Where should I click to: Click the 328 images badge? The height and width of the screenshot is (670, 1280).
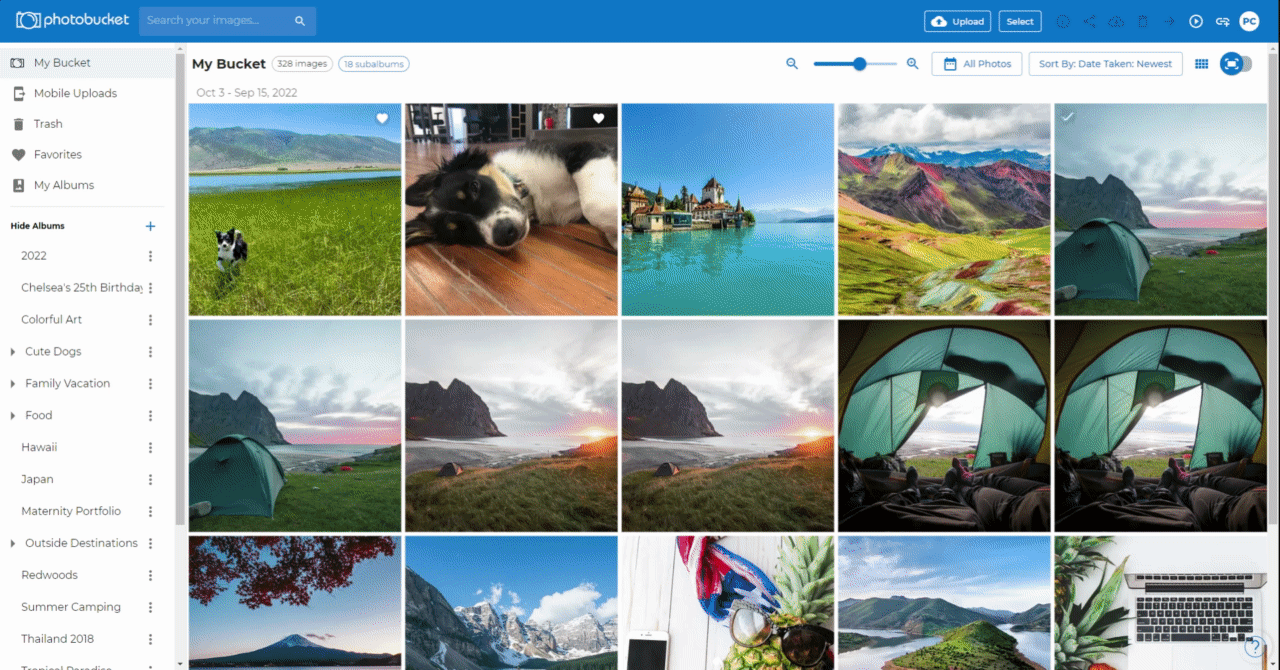[x=303, y=64]
